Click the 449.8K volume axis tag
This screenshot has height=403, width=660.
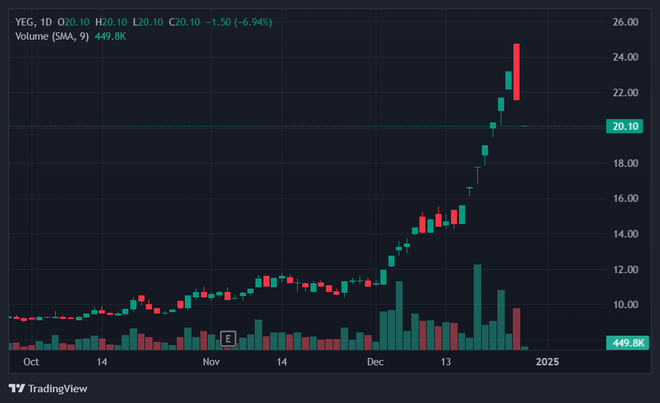click(628, 343)
